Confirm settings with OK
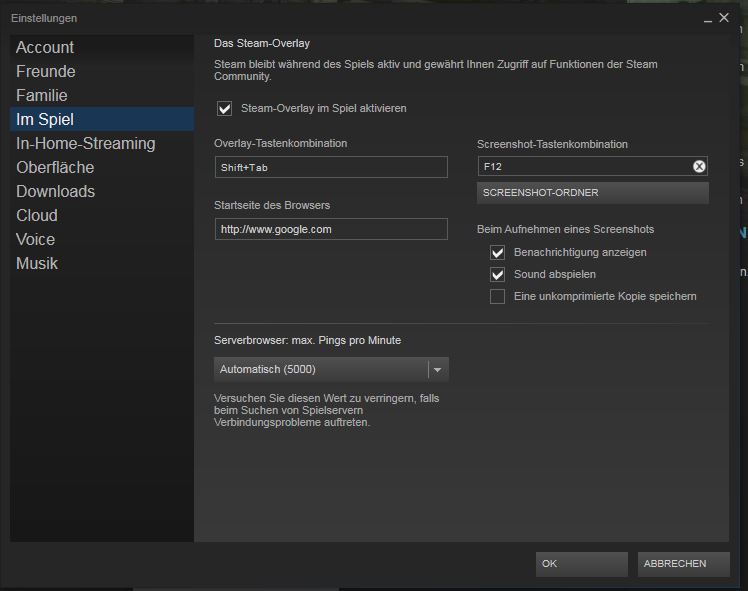The height and width of the screenshot is (591, 748). pyautogui.click(x=582, y=564)
